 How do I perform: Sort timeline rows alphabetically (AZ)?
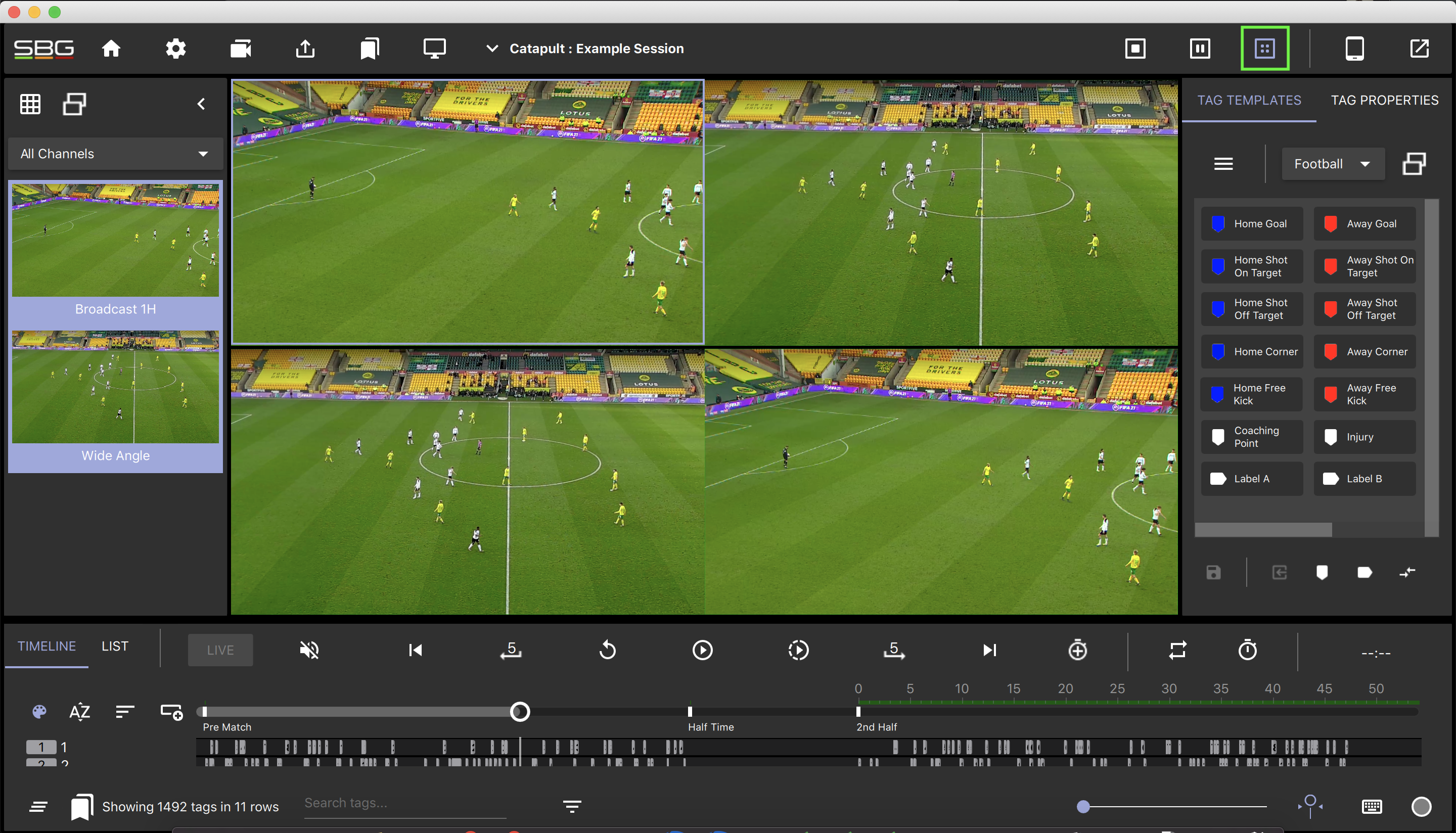[79, 711]
